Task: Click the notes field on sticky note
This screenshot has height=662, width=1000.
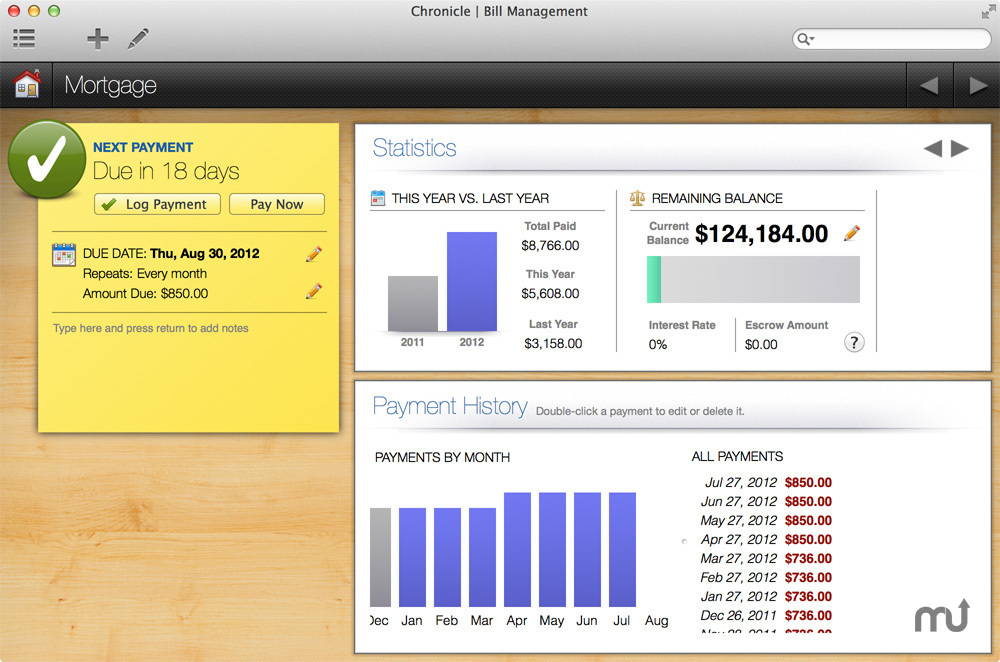Action: click(x=188, y=328)
